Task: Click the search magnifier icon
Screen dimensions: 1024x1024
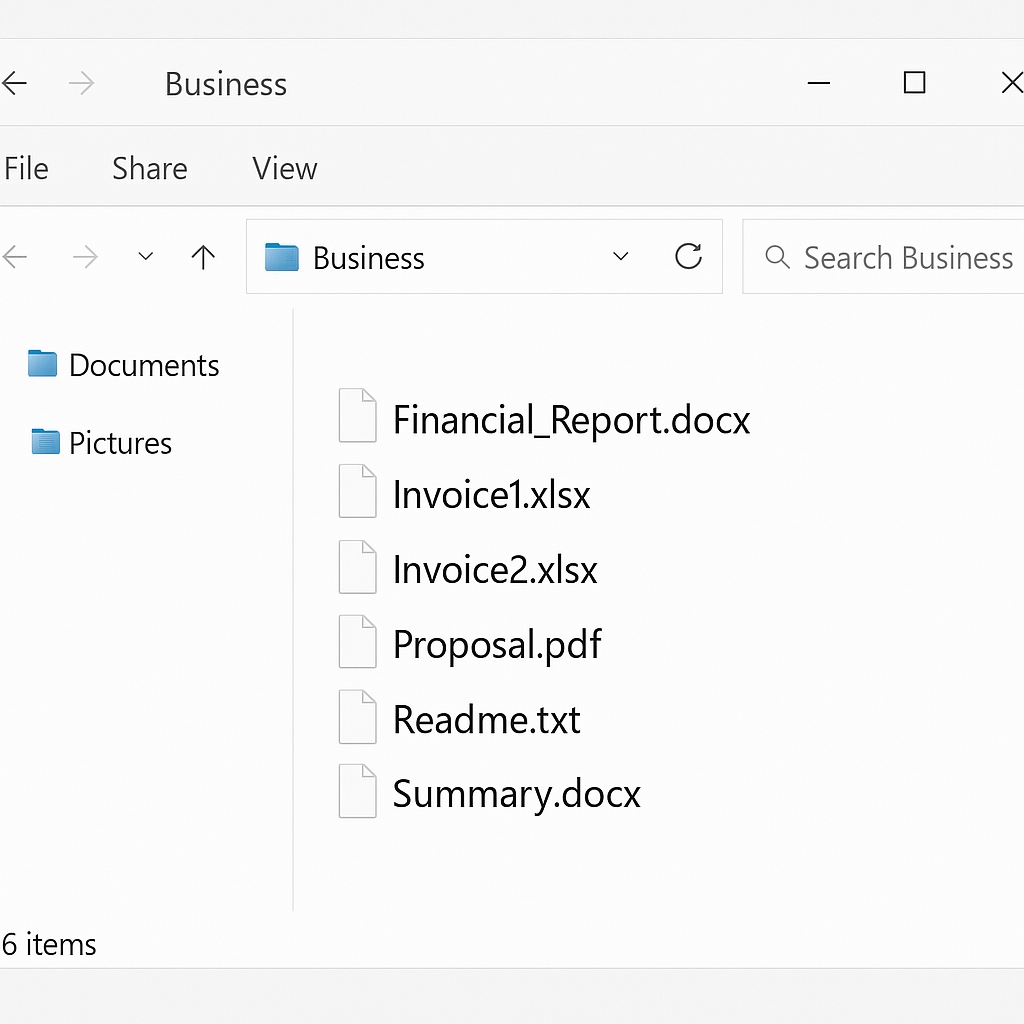Action: click(x=776, y=258)
